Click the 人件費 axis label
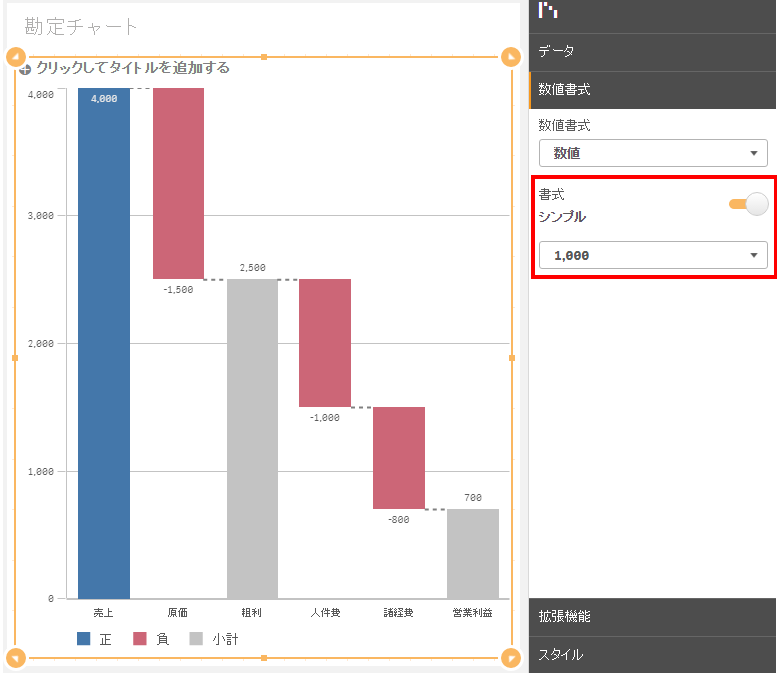Screen dimensions: 777x674 [326, 613]
